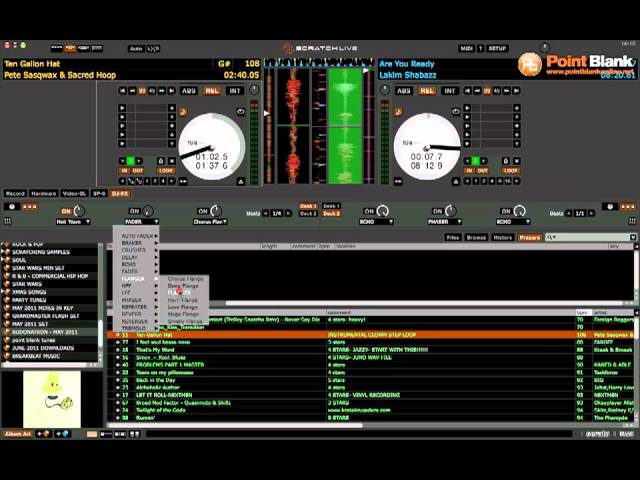Screen dimensions: 640x480
Task: Adjust the right PHASER effect depth knob
Action: [451, 211]
